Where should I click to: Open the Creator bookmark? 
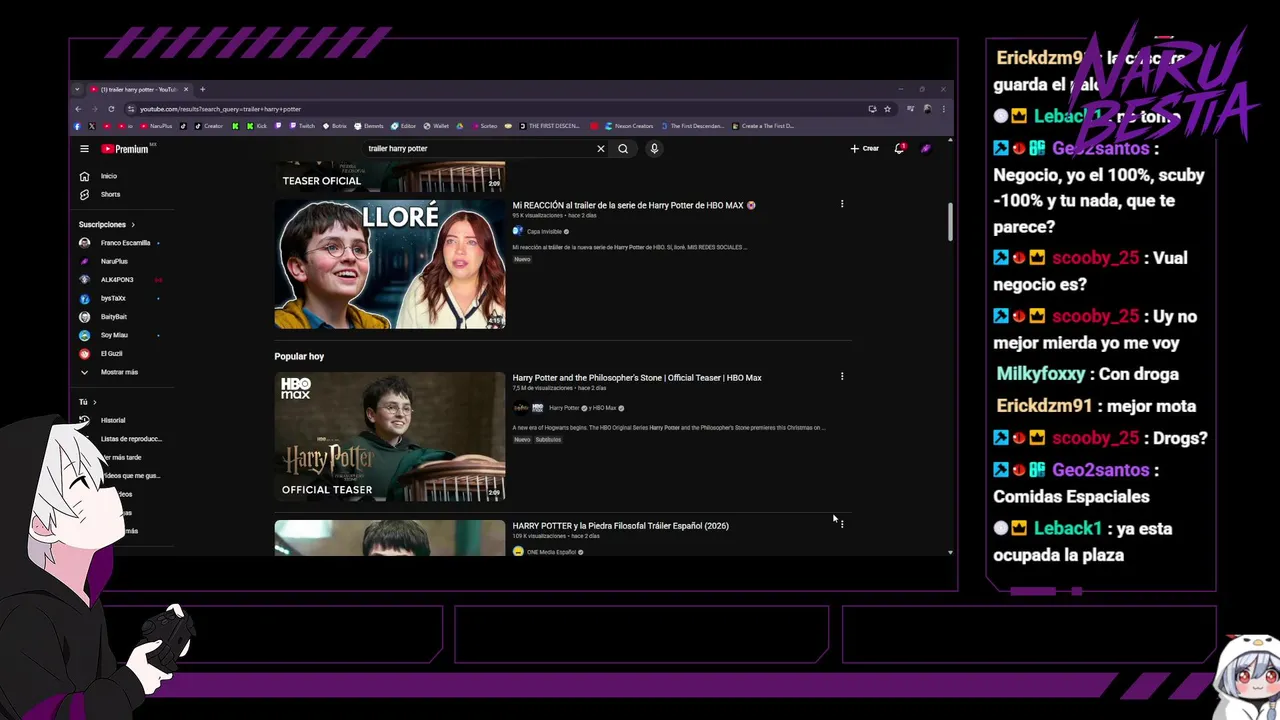209,126
